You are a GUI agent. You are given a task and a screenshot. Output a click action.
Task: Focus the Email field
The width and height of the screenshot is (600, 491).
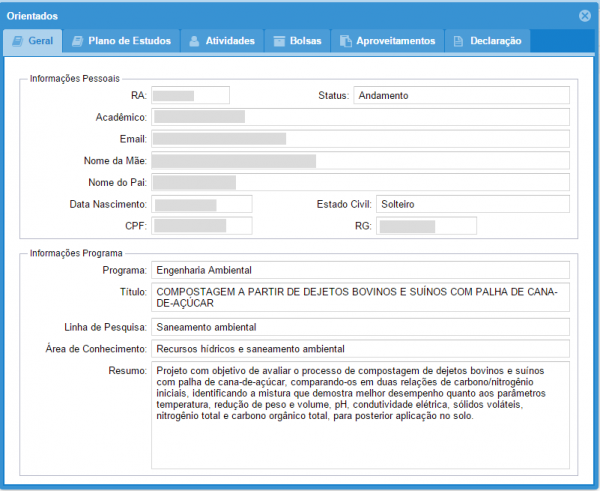(x=360, y=139)
